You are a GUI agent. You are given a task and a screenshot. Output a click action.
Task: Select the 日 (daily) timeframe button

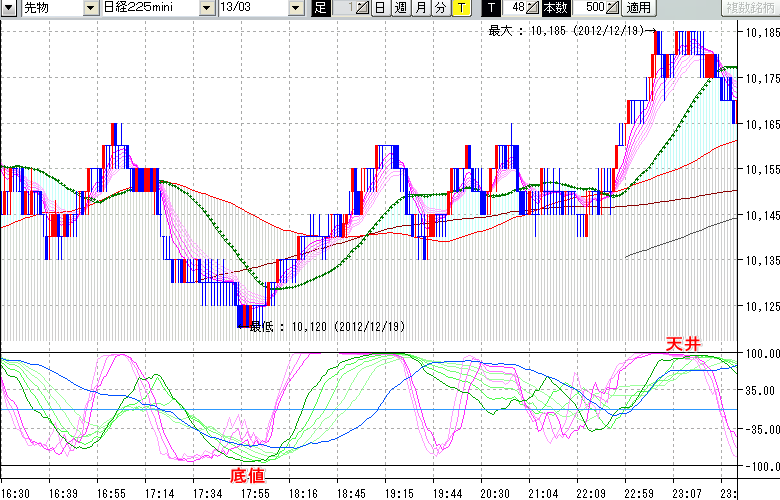[380, 8]
